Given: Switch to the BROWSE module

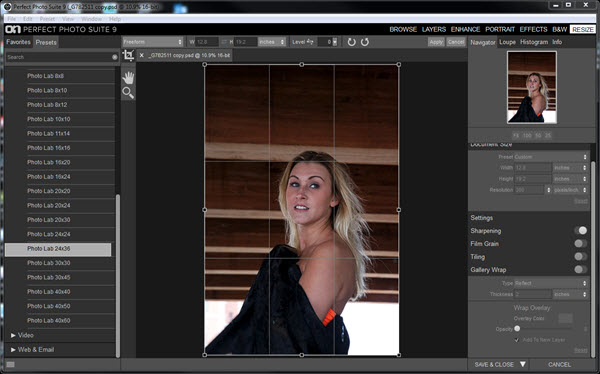Looking at the screenshot, I should click(403, 29).
